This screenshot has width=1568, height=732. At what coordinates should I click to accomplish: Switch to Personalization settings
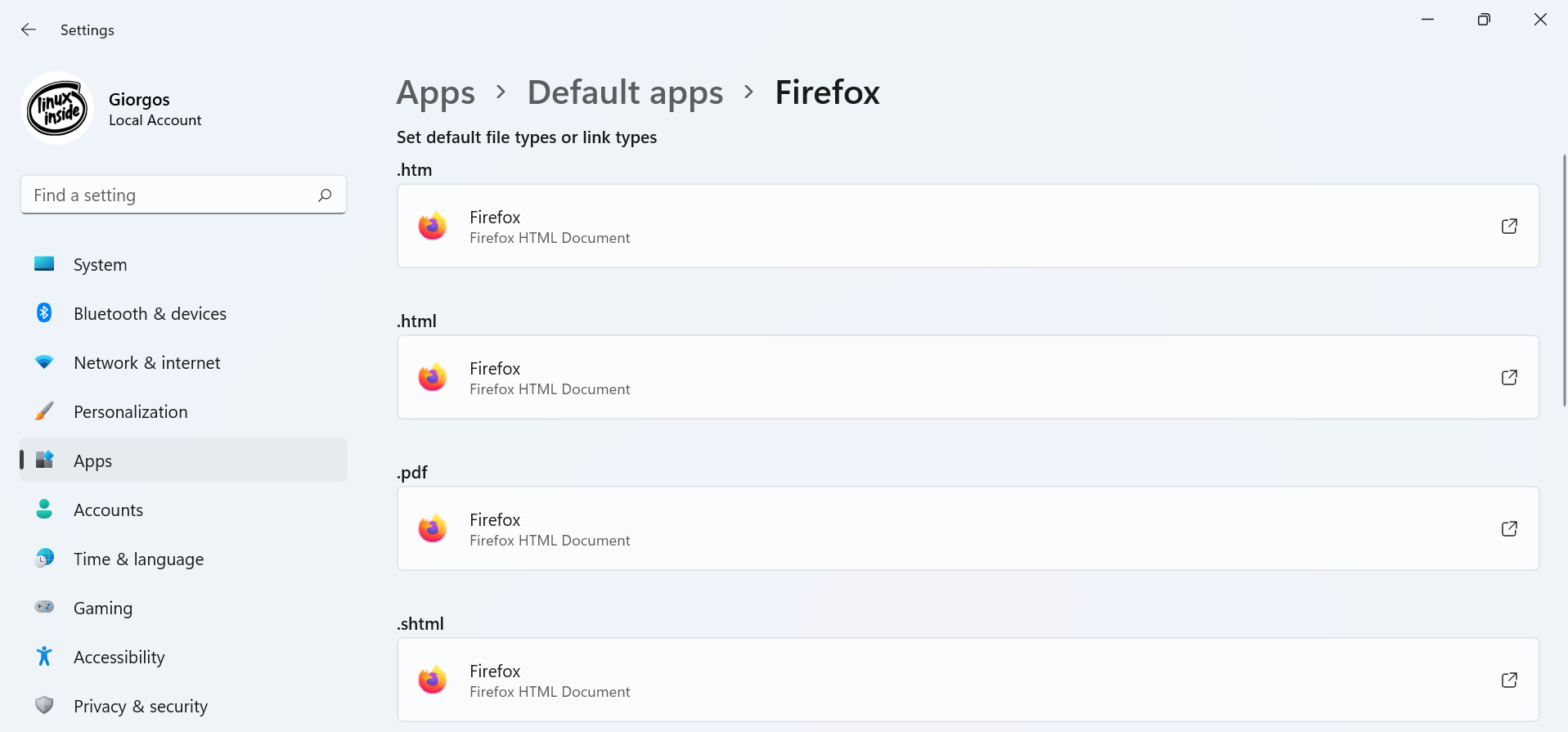[183, 411]
